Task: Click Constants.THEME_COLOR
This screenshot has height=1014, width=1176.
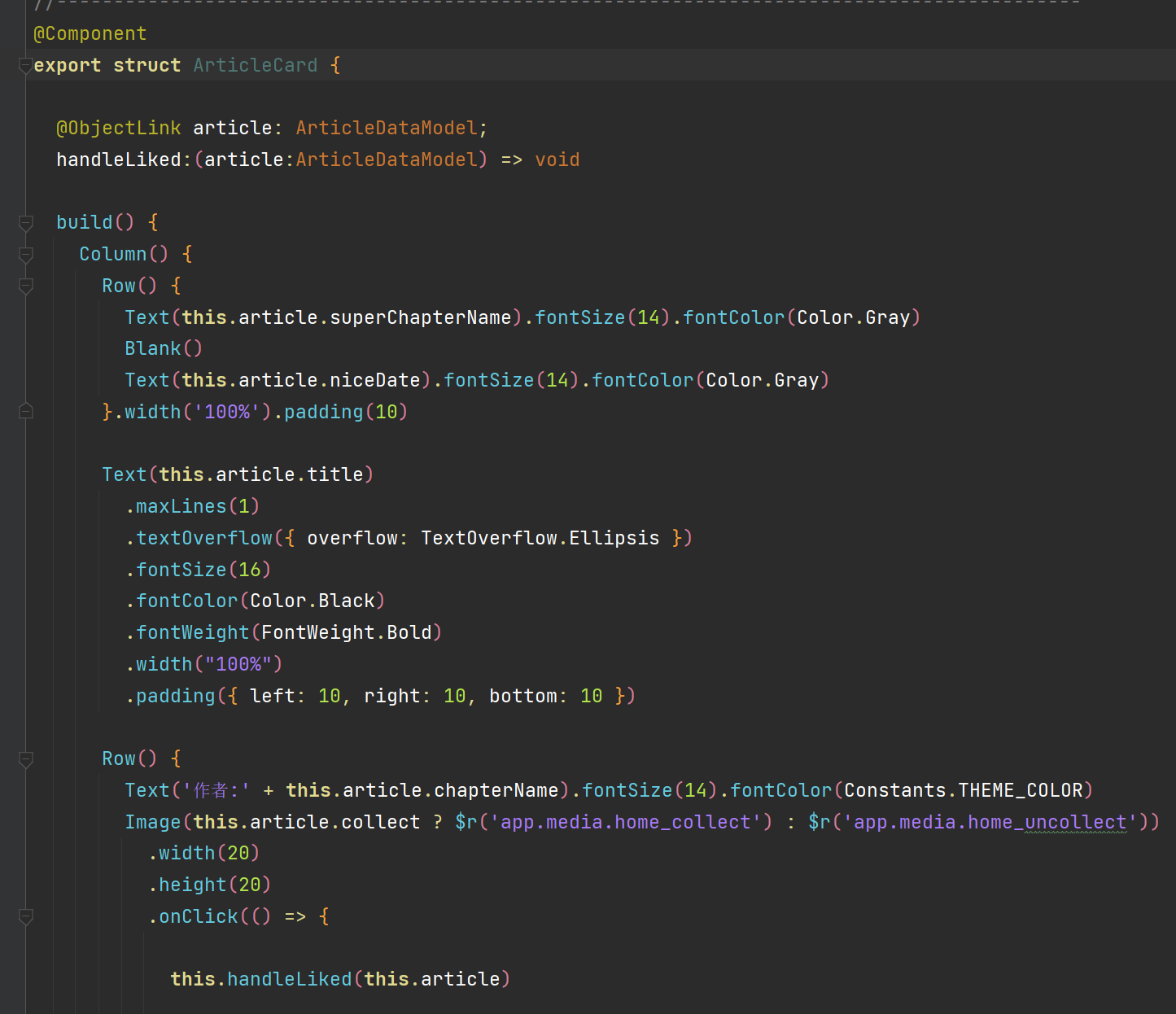Action: (964, 790)
